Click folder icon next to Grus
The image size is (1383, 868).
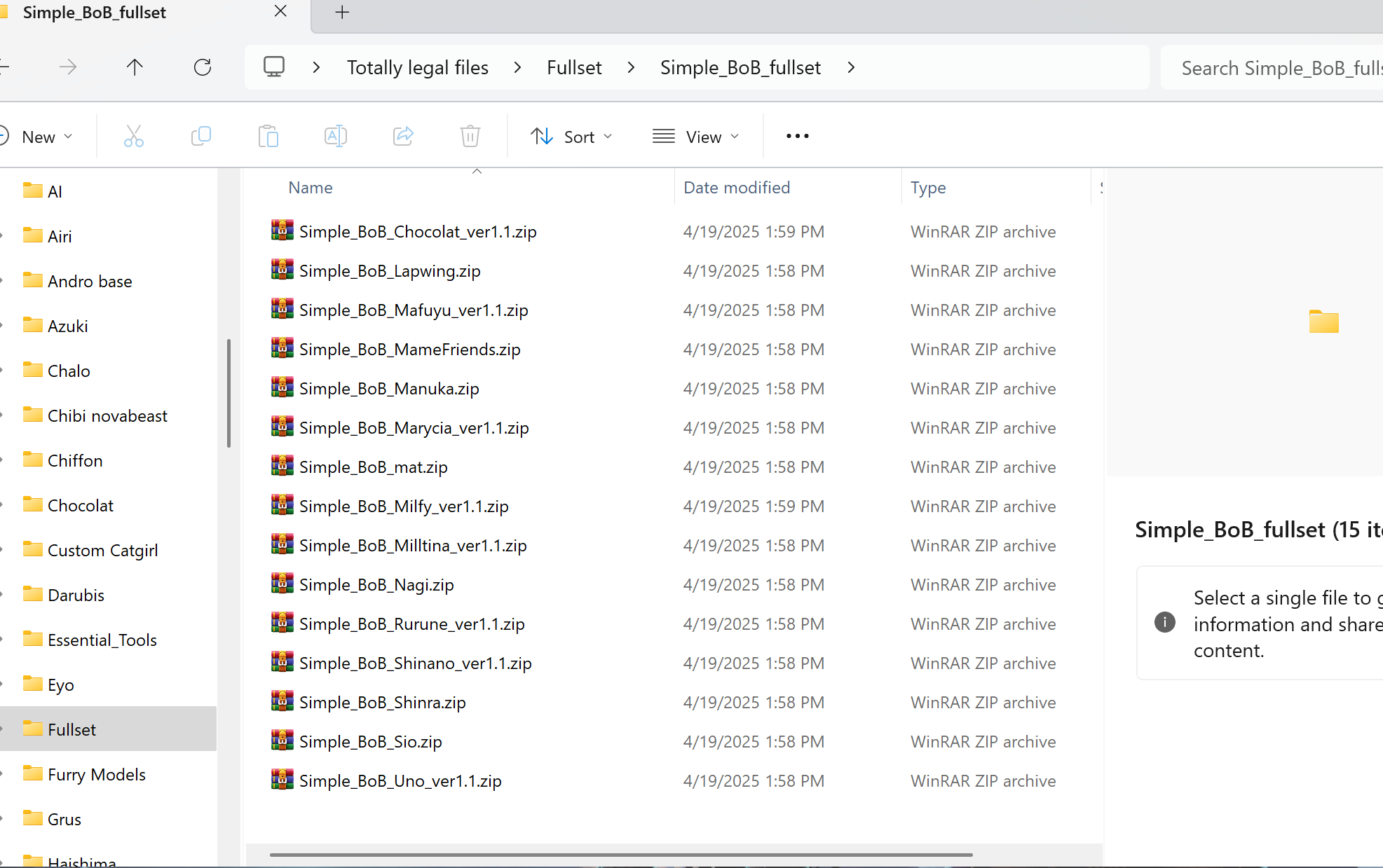pos(33,818)
